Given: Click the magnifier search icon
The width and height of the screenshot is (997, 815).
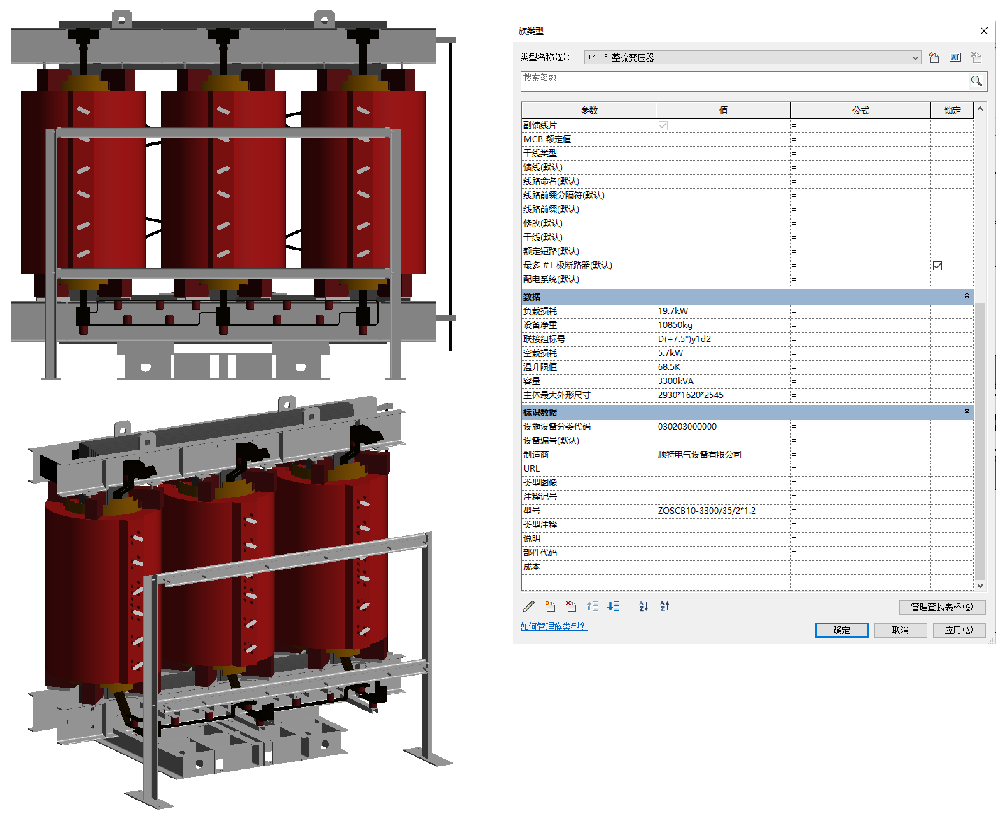Looking at the screenshot, I should pos(976,80).
